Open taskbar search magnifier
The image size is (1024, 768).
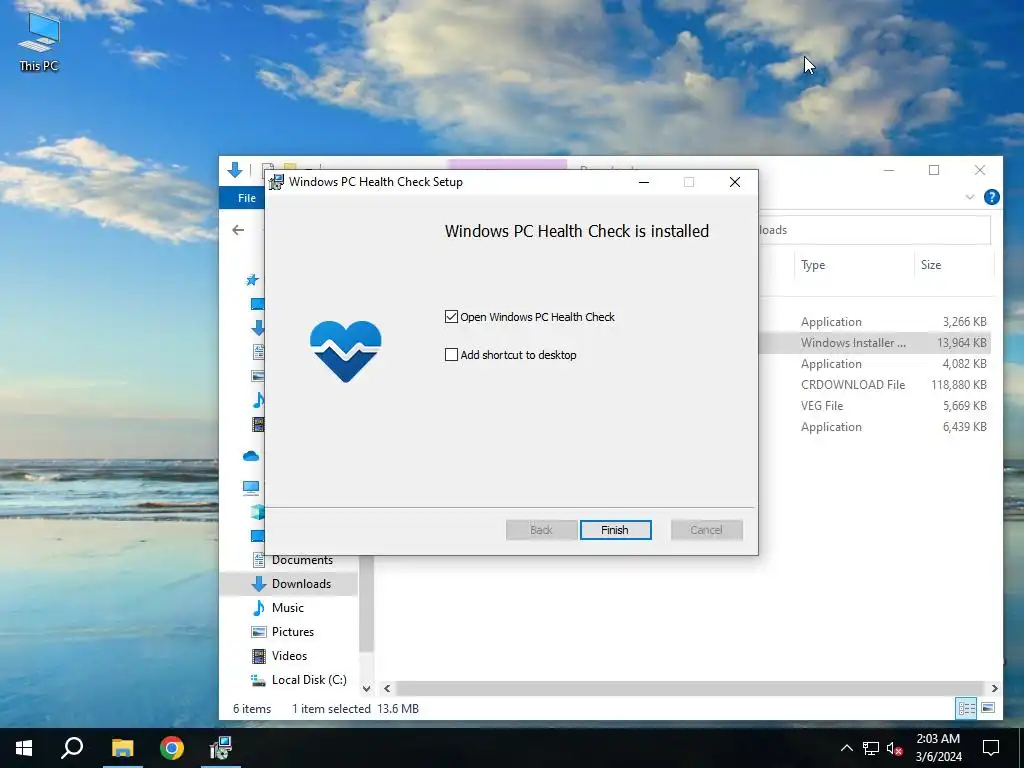pos(72,748)
